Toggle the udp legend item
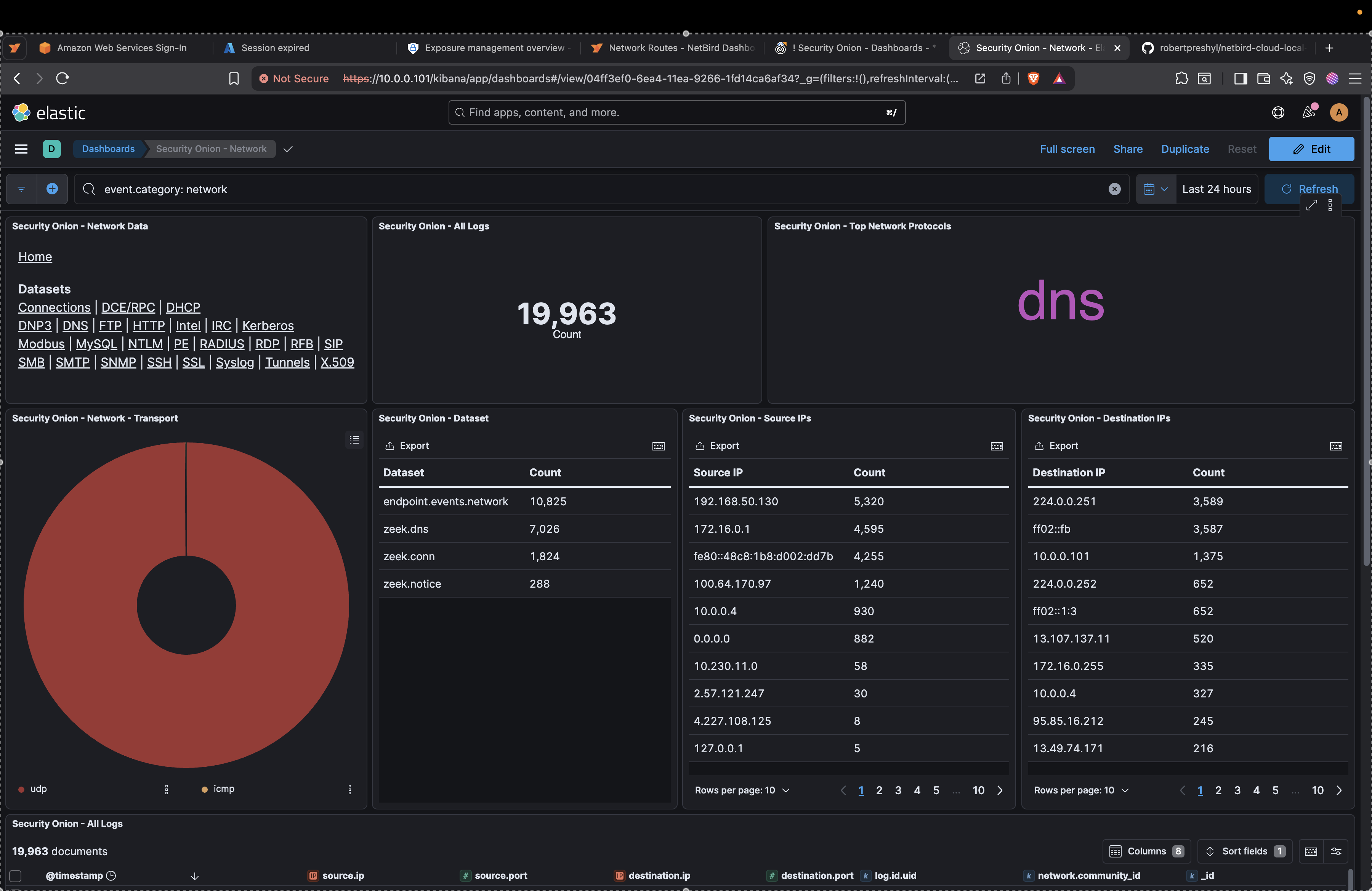The width and height of the screenshot is (1372, 891). point(38,788)
